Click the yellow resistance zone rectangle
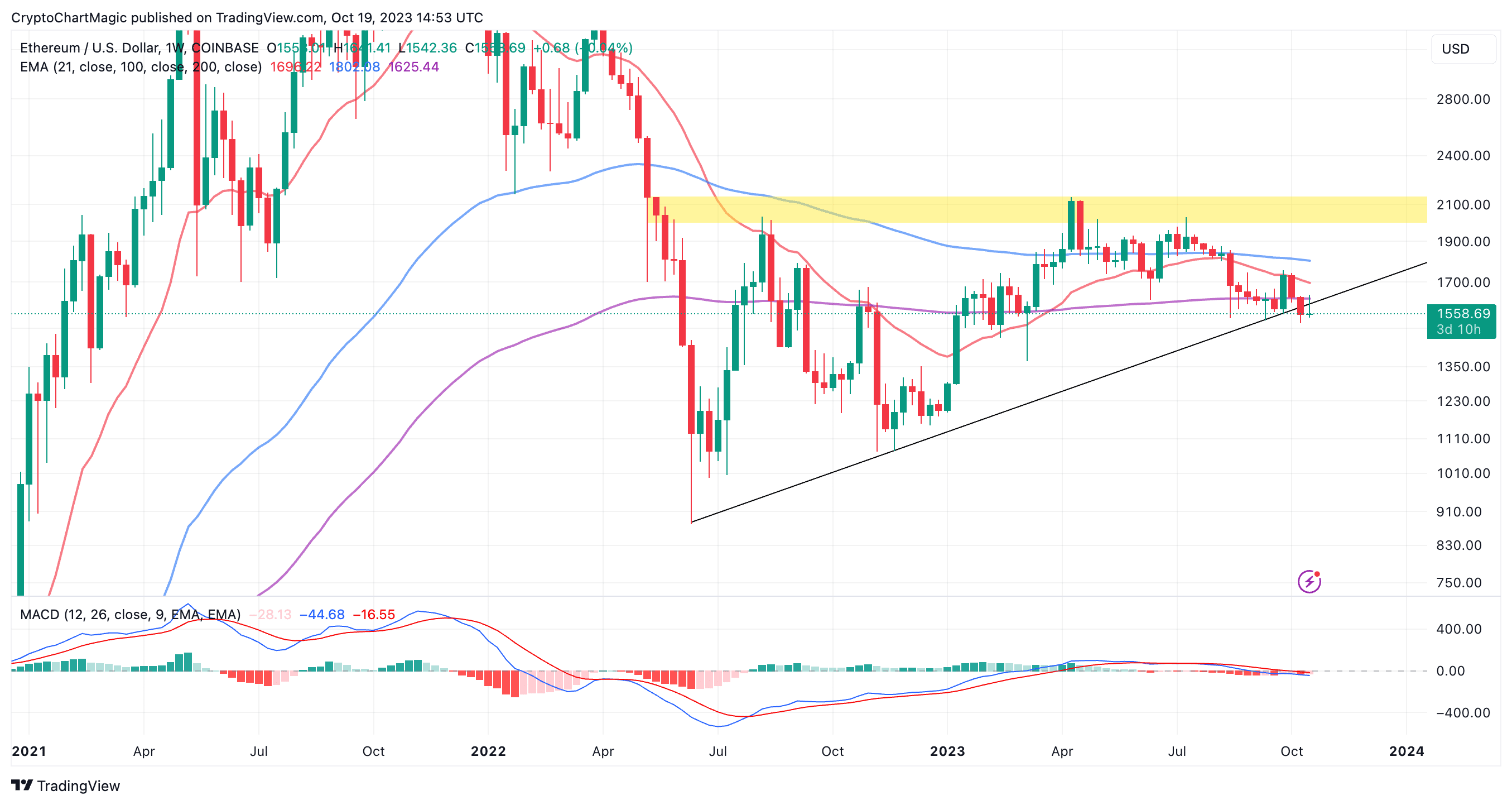The image size is (1512, 805). pos(1038,209)
